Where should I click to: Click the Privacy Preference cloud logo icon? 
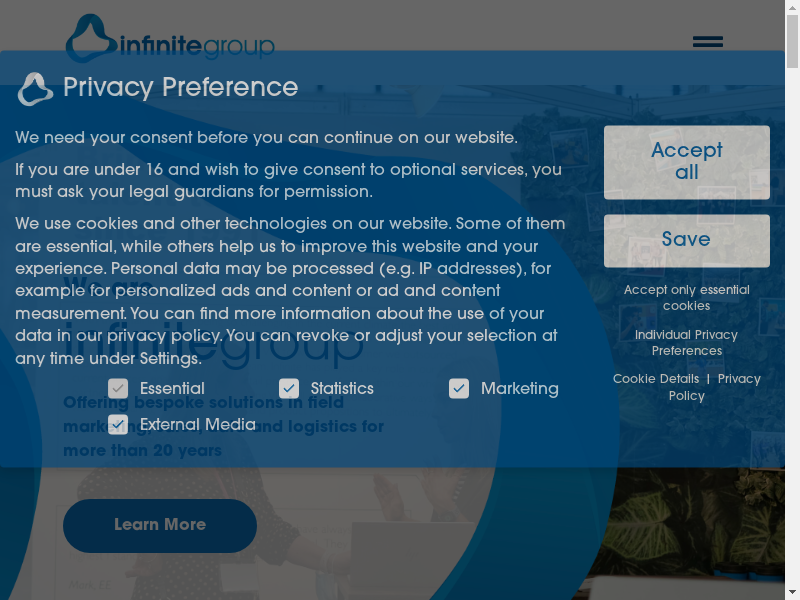tap(35, 89)
